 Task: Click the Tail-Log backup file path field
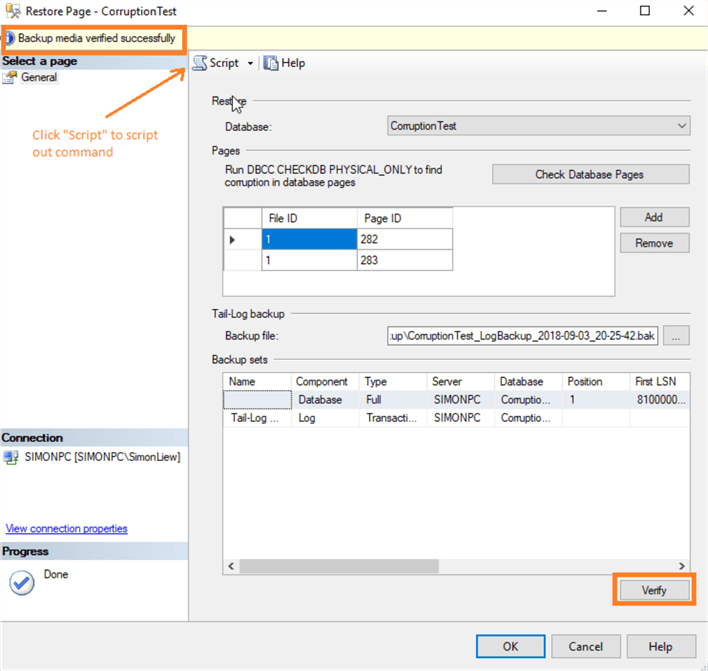pos(522,336)
